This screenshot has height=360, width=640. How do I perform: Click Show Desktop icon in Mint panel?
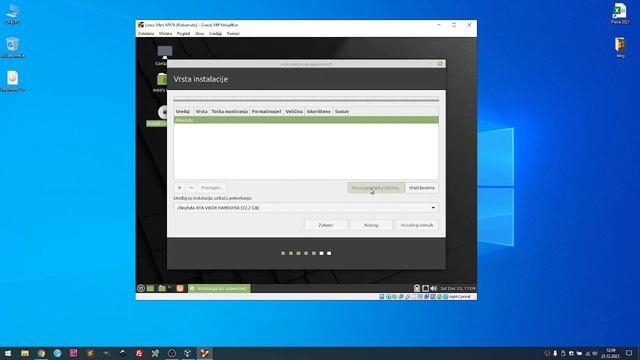[x=151, y=288]
